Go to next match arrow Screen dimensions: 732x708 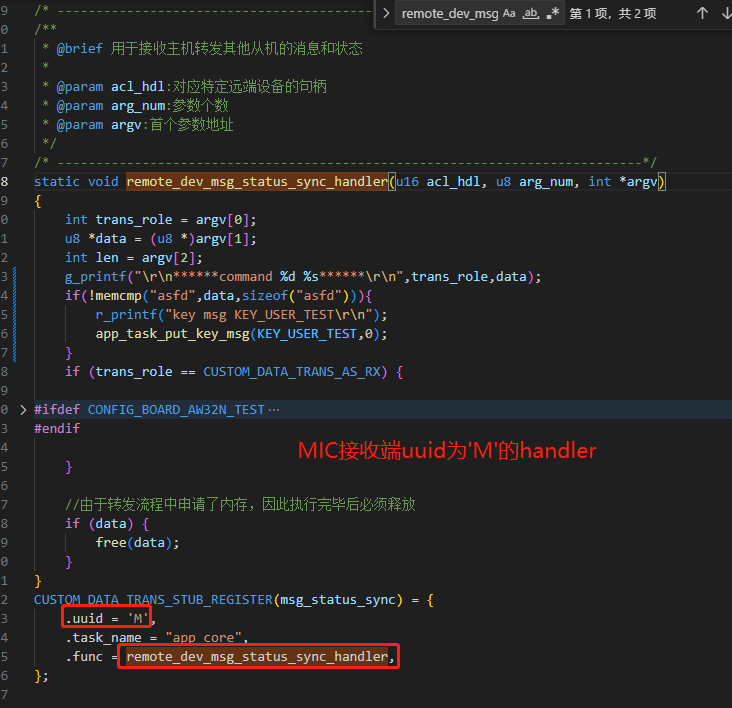click(x=726, y=14)
